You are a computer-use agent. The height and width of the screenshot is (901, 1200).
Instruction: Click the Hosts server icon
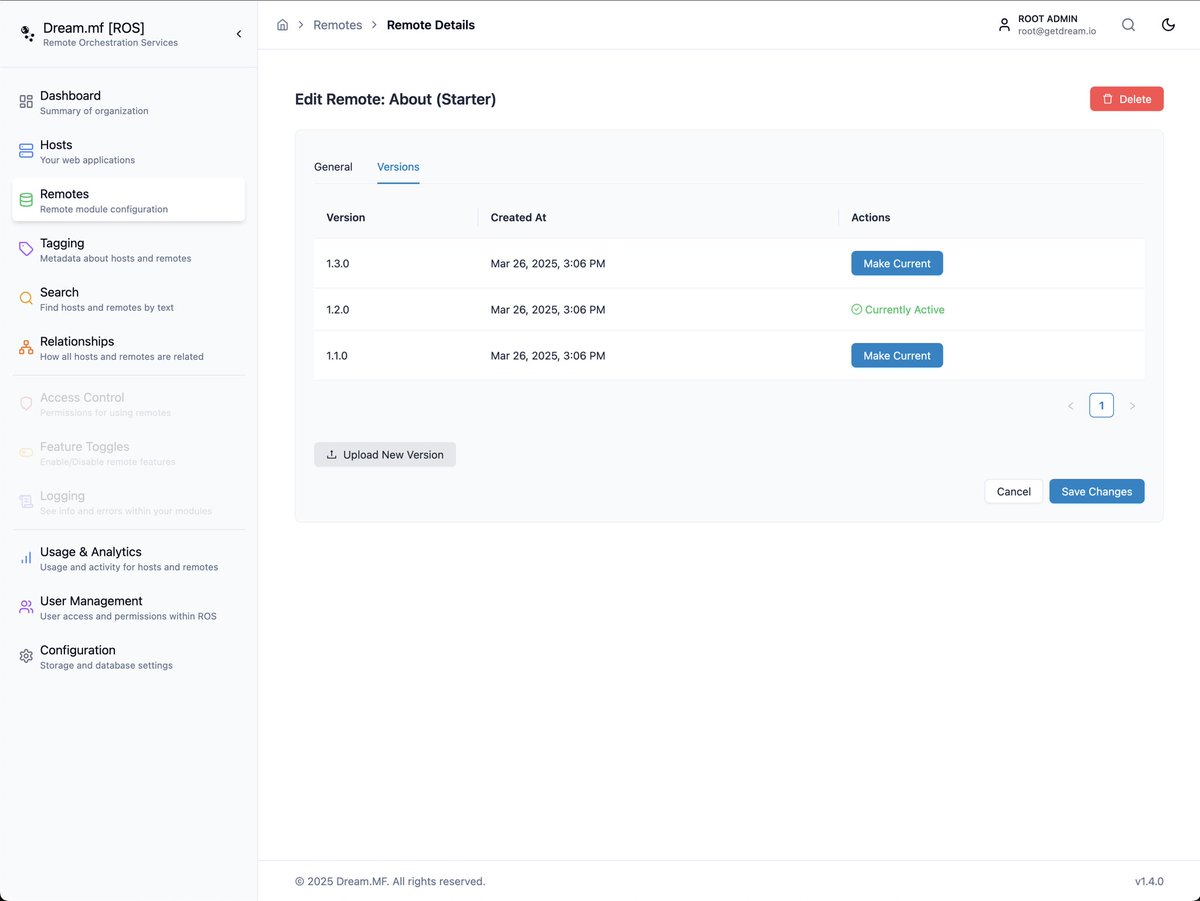pos(26,151)
